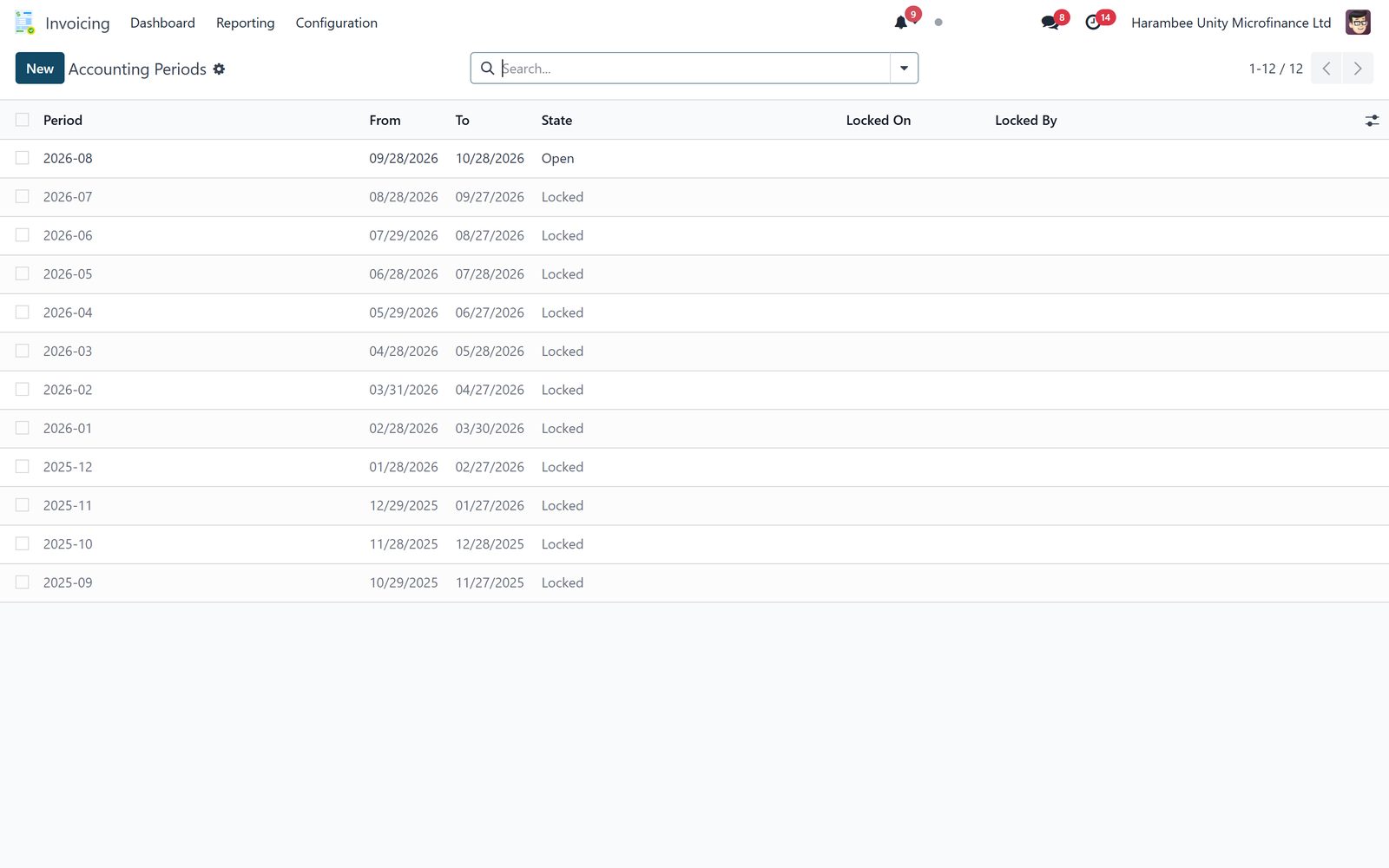Screen dimensions: 1389x868
Task: Select the checkbox for period 2026-07
Action: tap(23, 197)
